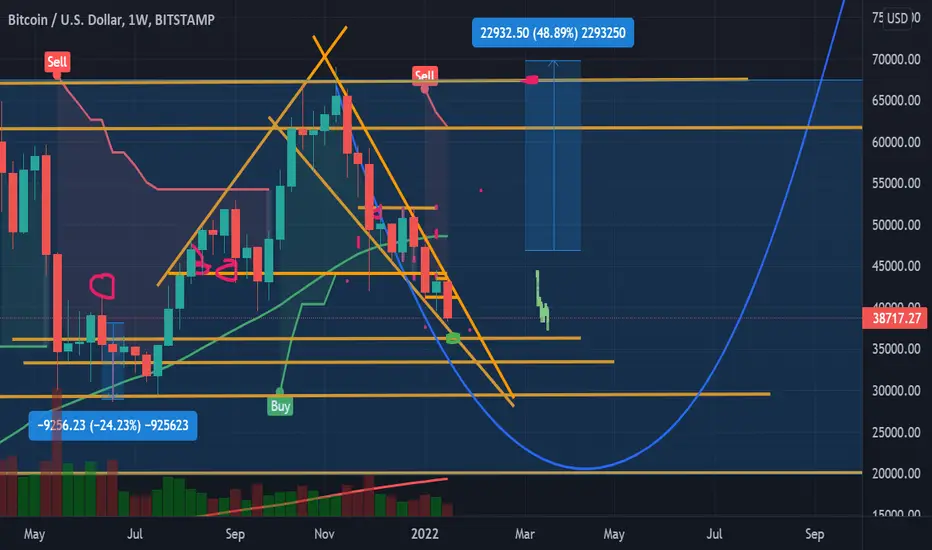Select the orange horizontal line at 20000
Viewport: 932px width, 550px height.
[431, 473]
